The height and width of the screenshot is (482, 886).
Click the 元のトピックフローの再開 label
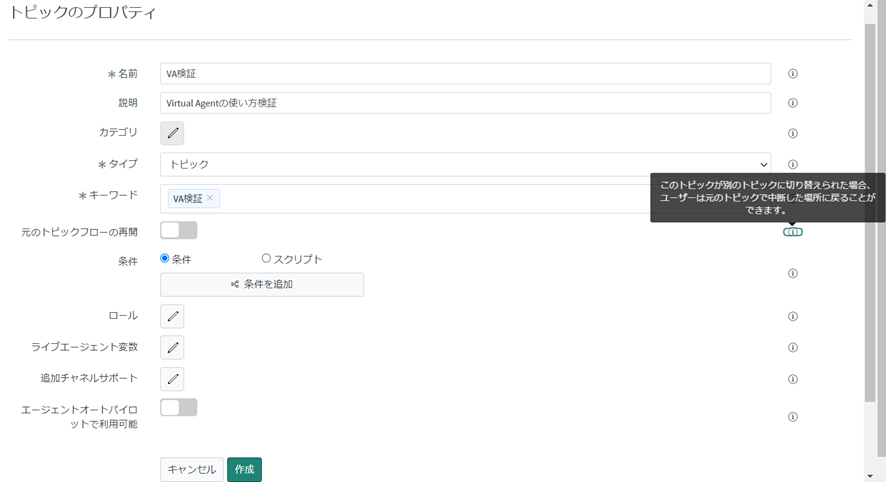[80, 232]
